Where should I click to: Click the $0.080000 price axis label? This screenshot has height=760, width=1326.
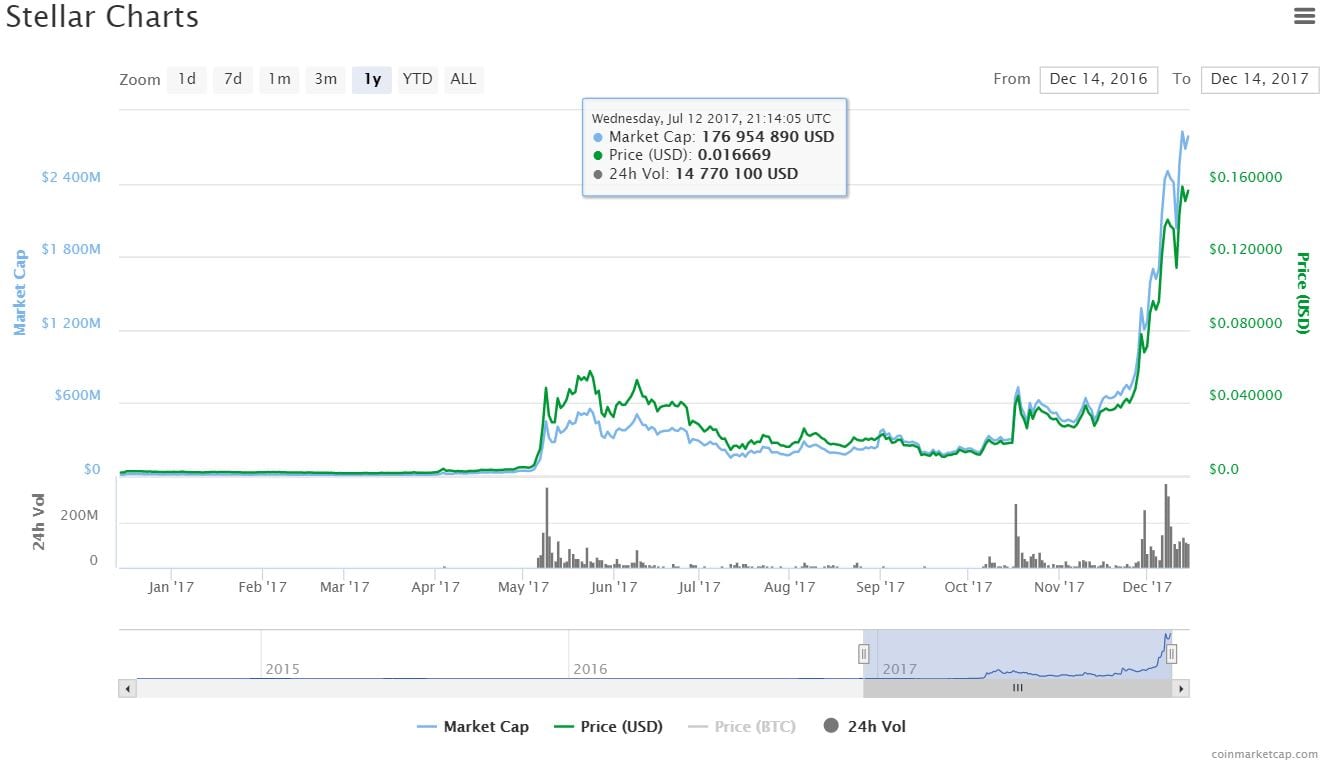[1245, 323]
